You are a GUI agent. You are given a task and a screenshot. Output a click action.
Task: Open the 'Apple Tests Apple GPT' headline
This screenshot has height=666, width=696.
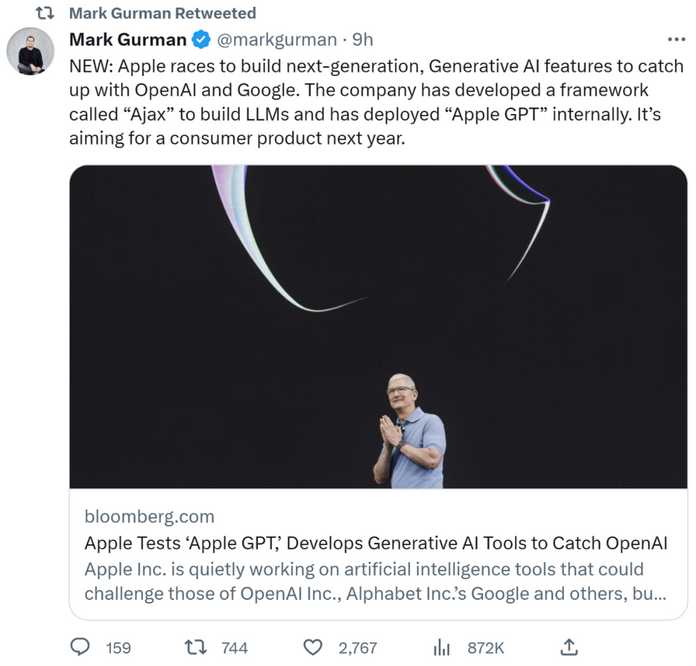click(x=376, y=543)
